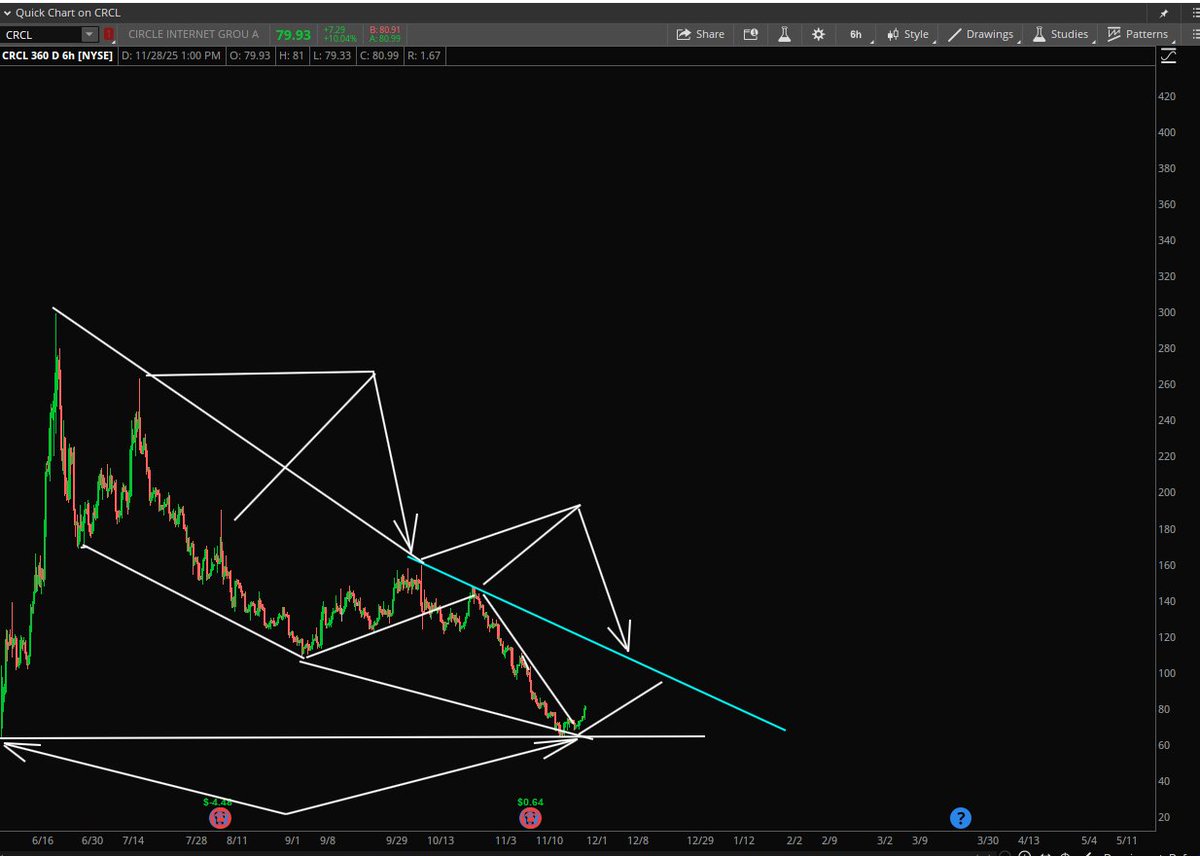This screenshot has width=1200, height=856.
Task: Collapse the Quick Chart on CRCL panel
Action: [x=7, y=12]
